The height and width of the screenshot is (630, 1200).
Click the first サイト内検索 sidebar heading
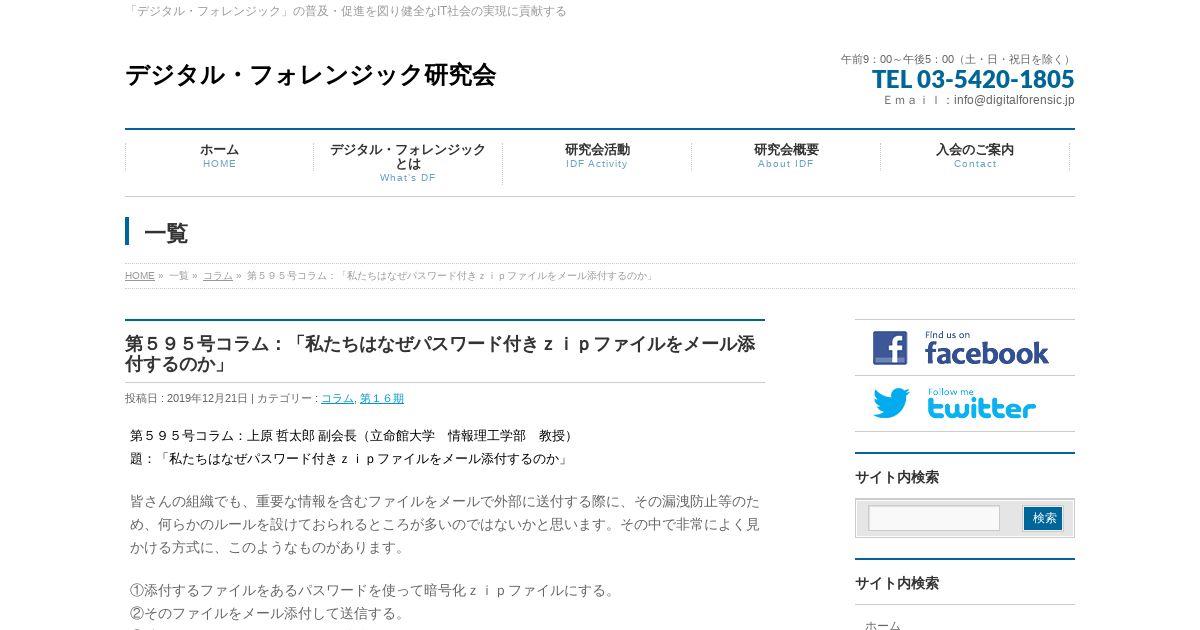click(x=897, y=477)
